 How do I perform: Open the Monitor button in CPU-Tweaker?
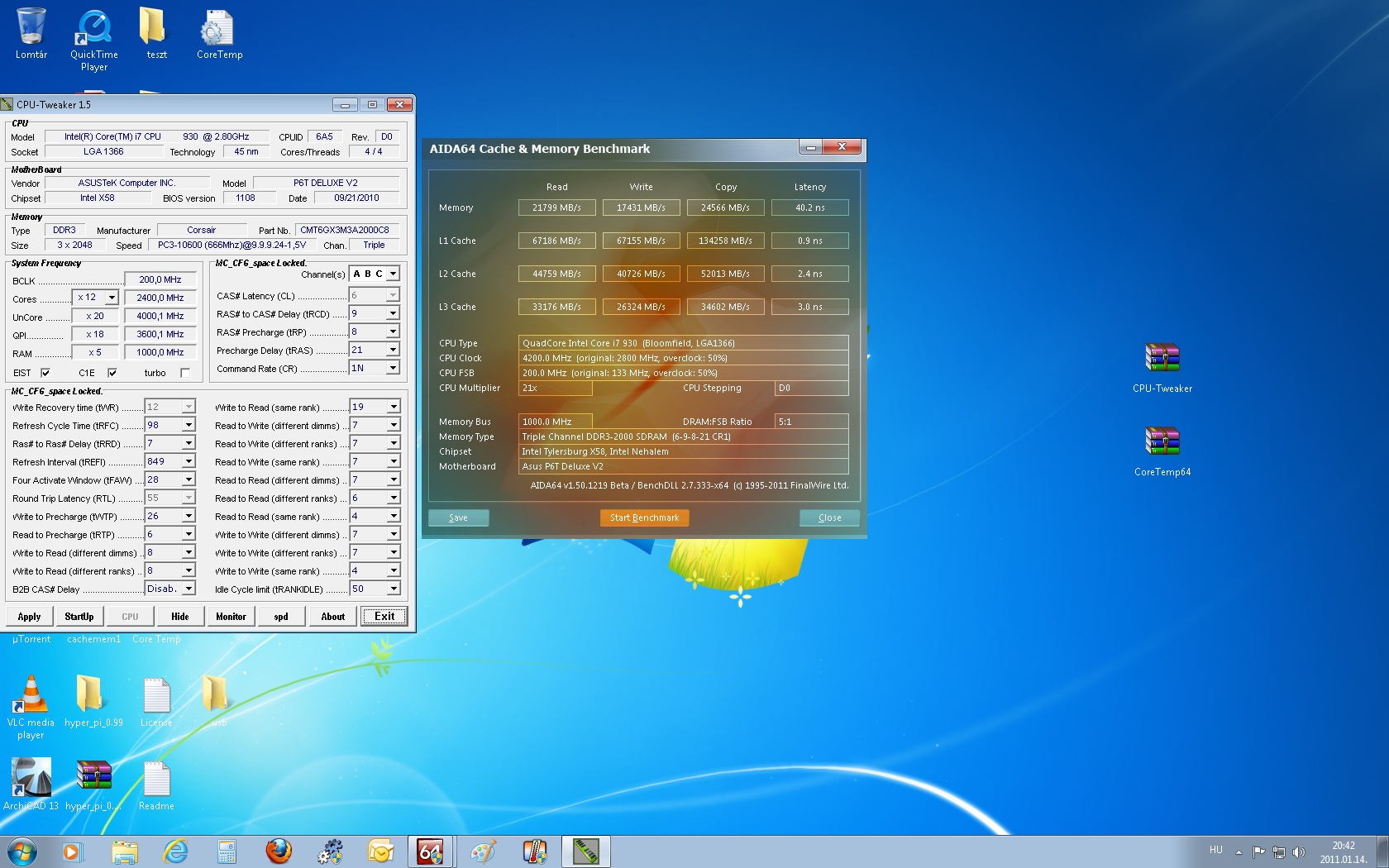pos(231,617)
